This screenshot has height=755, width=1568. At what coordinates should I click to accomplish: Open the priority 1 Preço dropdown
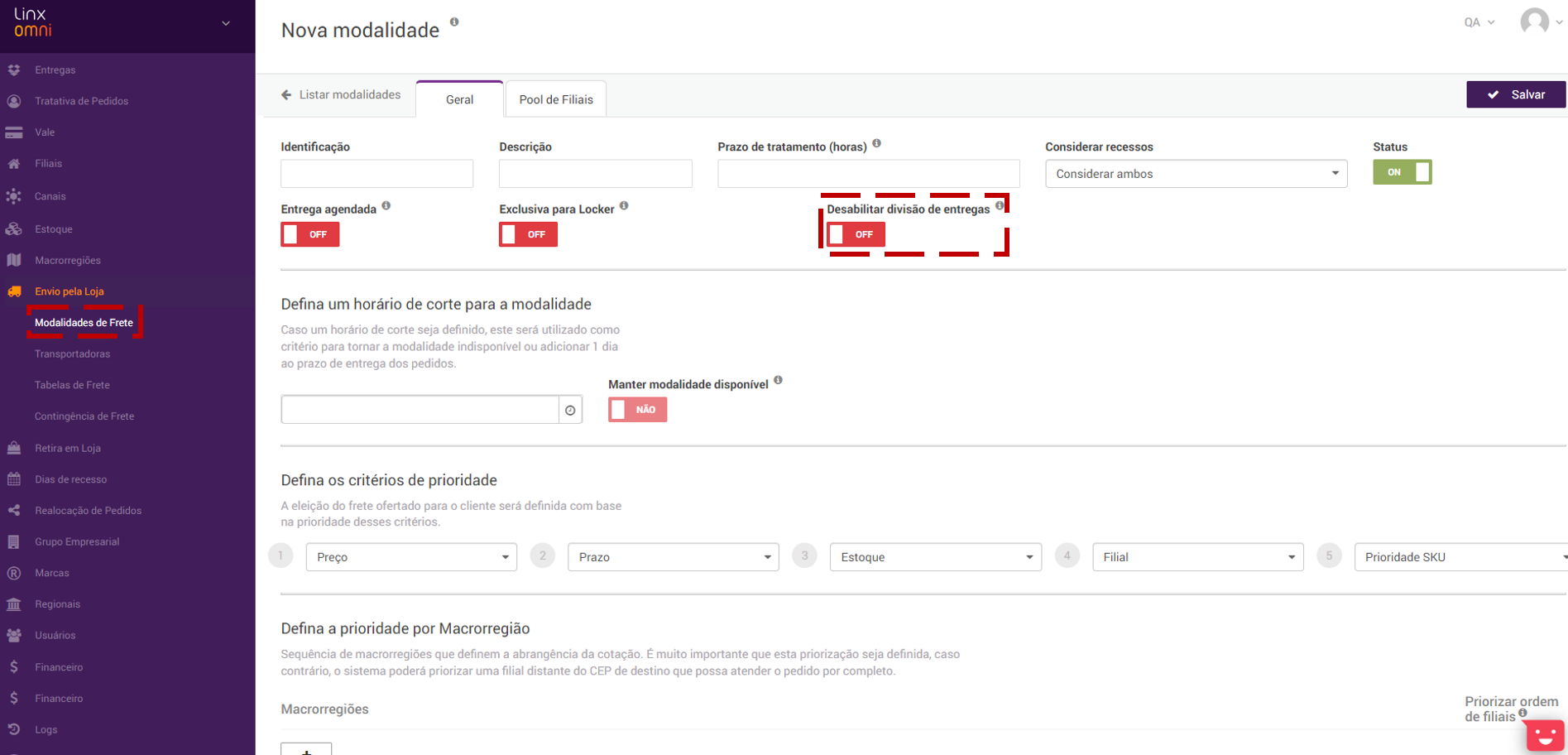[411, 557]
